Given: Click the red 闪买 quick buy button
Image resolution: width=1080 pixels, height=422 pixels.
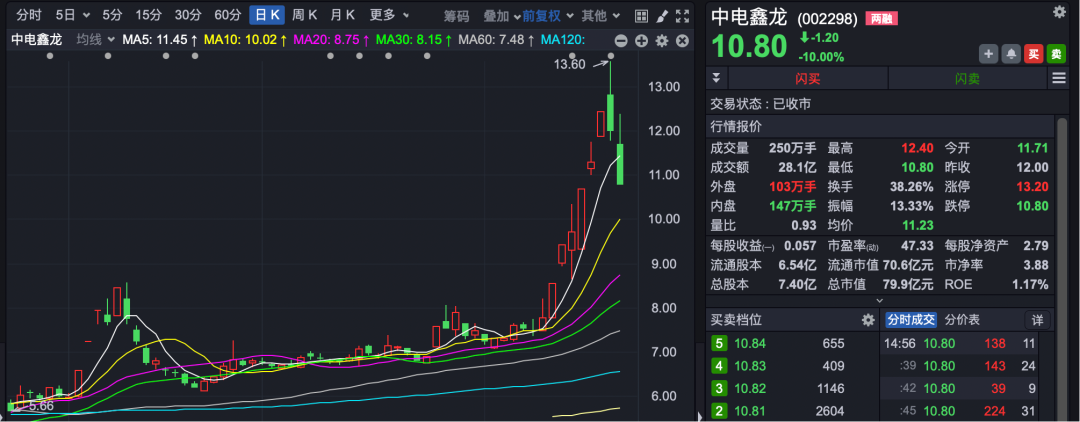Looking at the screenshot, I should pyautogui.click(x=807, y=78).
